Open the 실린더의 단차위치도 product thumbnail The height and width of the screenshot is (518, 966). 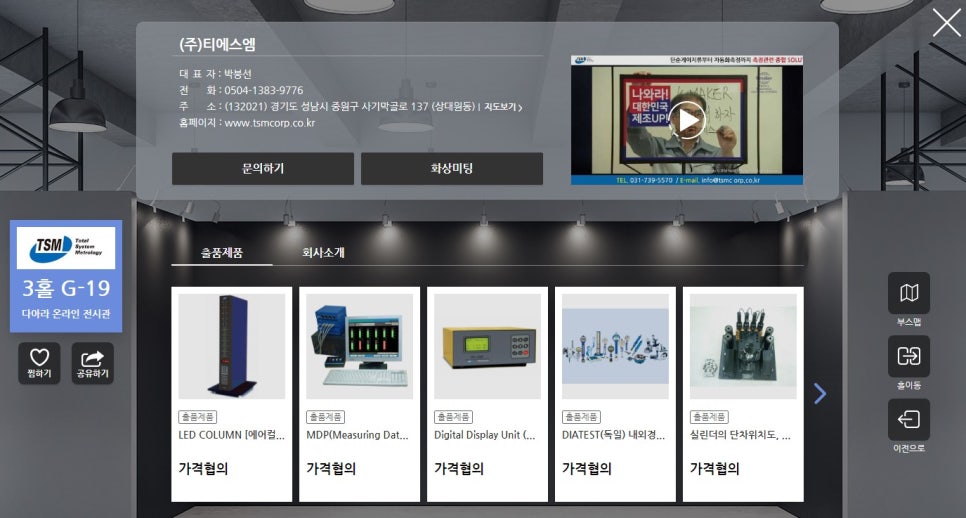pyautogui.click(x=743, y=346)
